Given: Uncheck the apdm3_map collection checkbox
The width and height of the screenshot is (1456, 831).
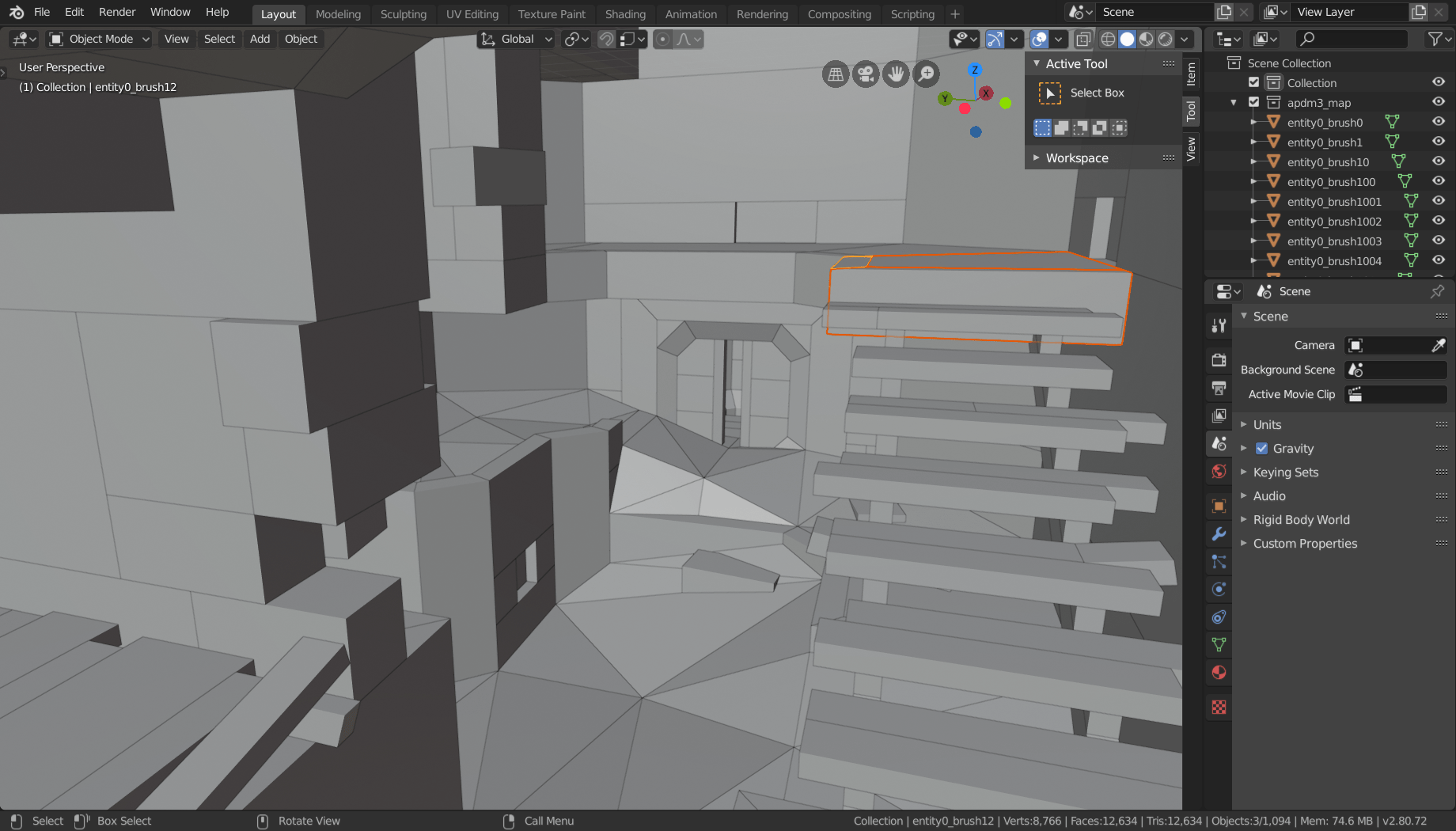Looking at the screenshot, I should [1254, 102].
